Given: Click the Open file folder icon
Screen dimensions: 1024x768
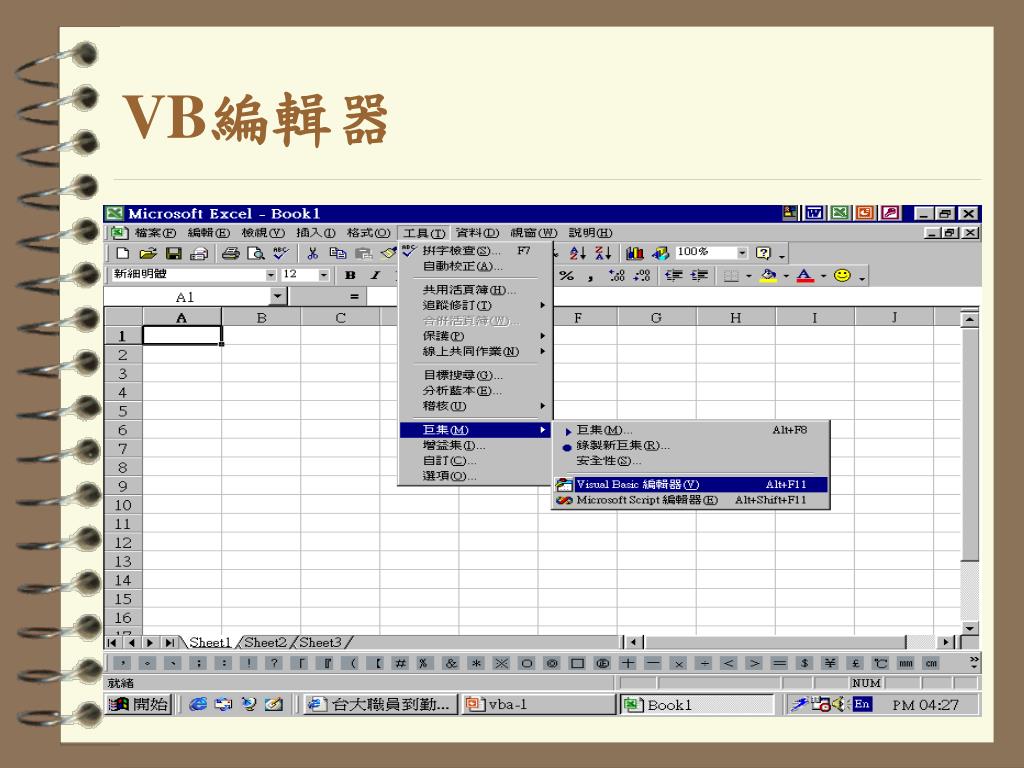Looking at the screenshot, I should 148,253.
